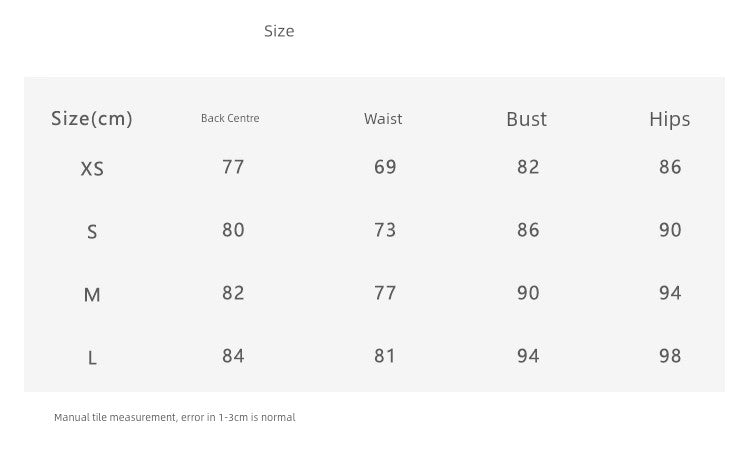Select the Hips column header
750x450 pixels.
click(670, 119)
